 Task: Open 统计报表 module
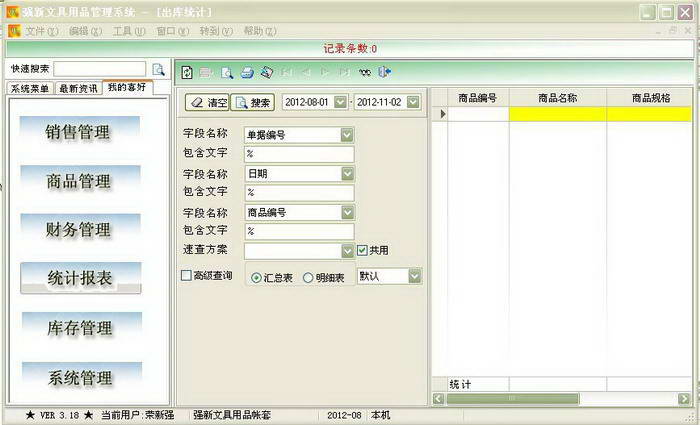pyautogui.click(x=80, y=278)
